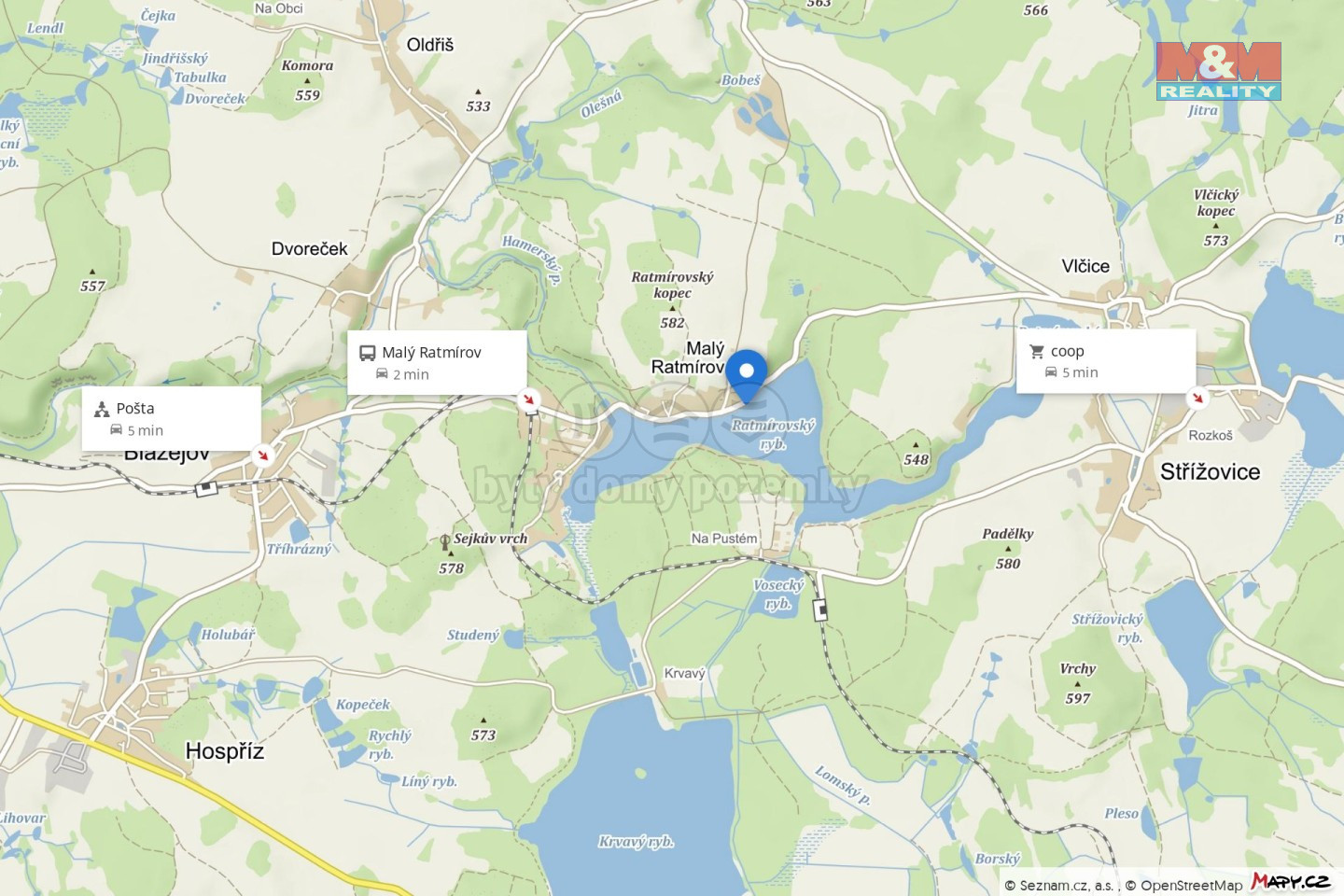Select the Pošta 5 min info card
The height and width of the screenshot is (896, 1344).
172,419
